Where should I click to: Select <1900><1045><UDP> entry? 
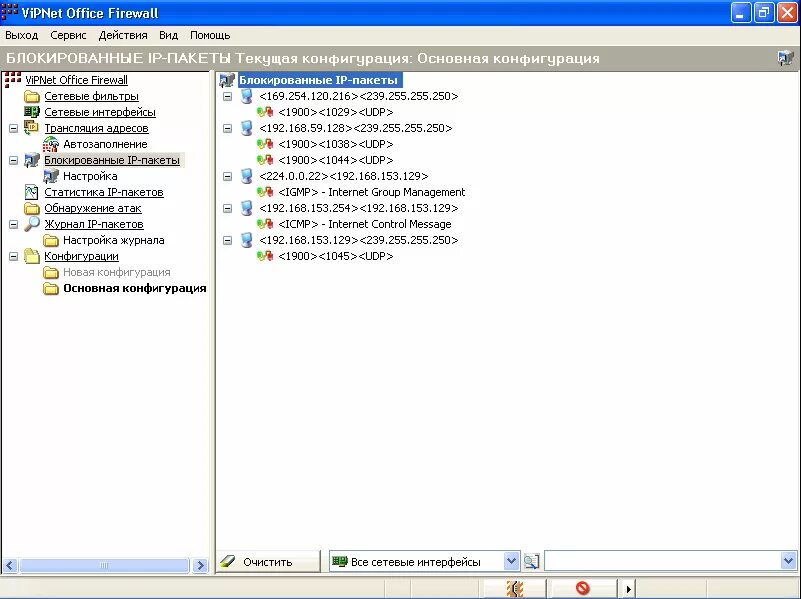coord(336,256)
